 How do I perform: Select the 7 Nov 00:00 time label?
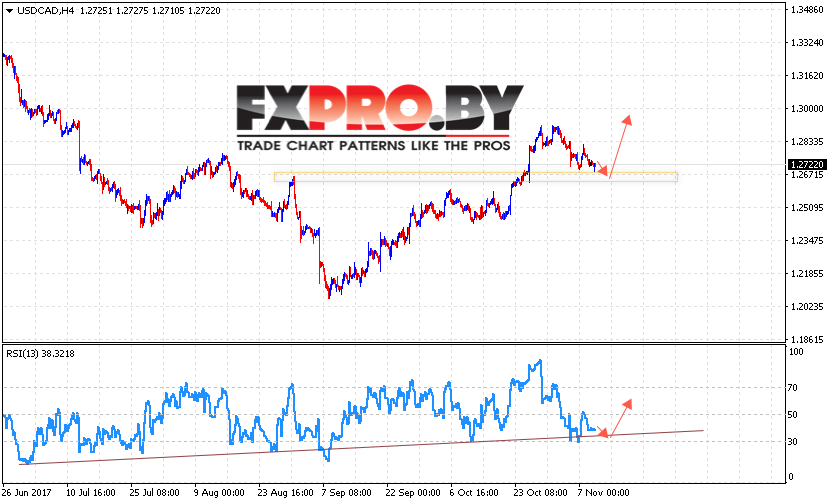604,492
